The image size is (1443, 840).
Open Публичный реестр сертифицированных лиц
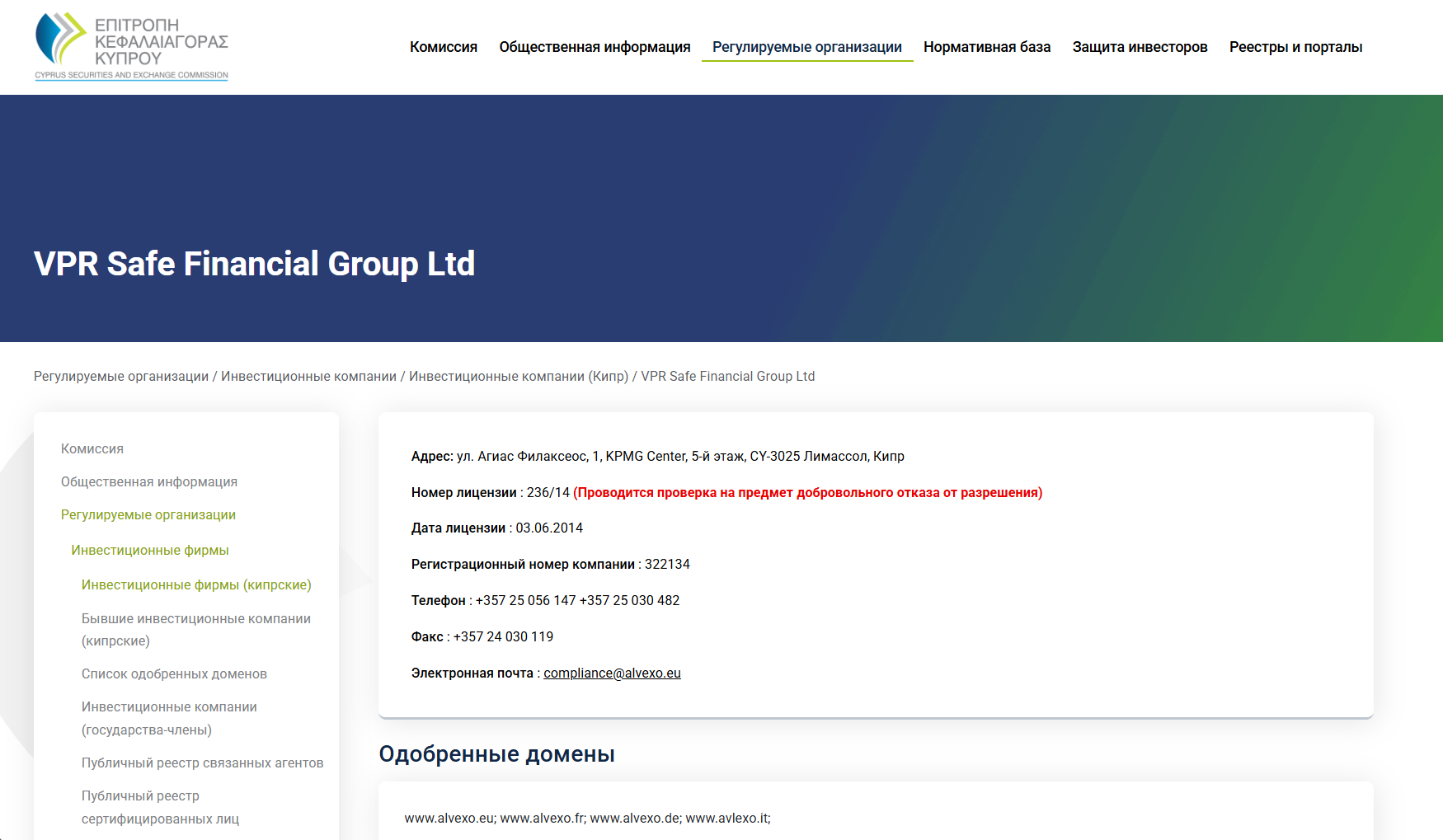click(160, 807)
